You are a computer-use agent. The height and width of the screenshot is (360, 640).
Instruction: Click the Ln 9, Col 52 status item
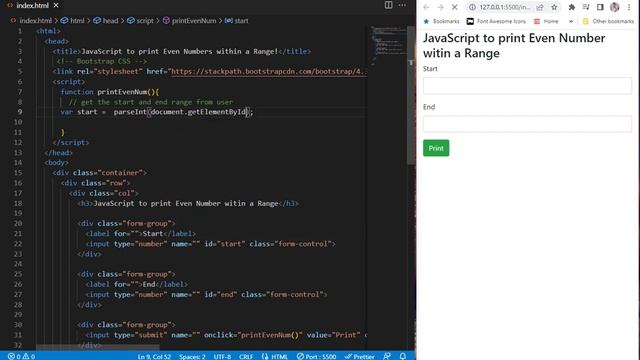click(154, 356)
